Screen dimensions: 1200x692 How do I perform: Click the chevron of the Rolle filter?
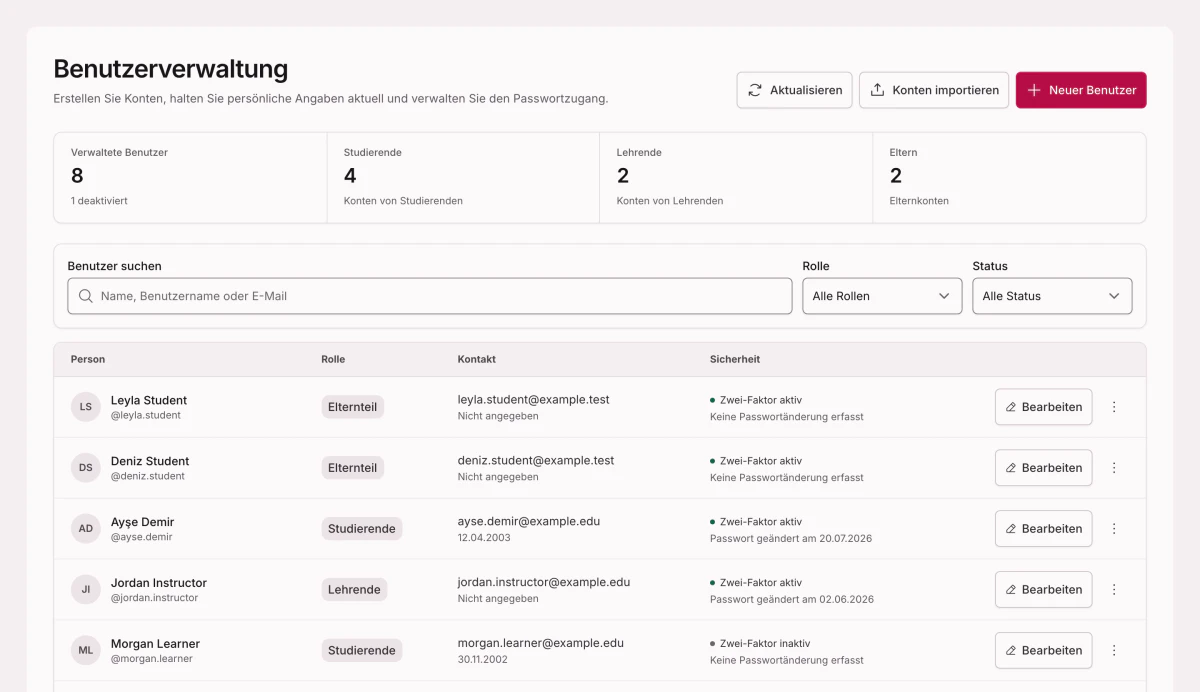[944, 296]
